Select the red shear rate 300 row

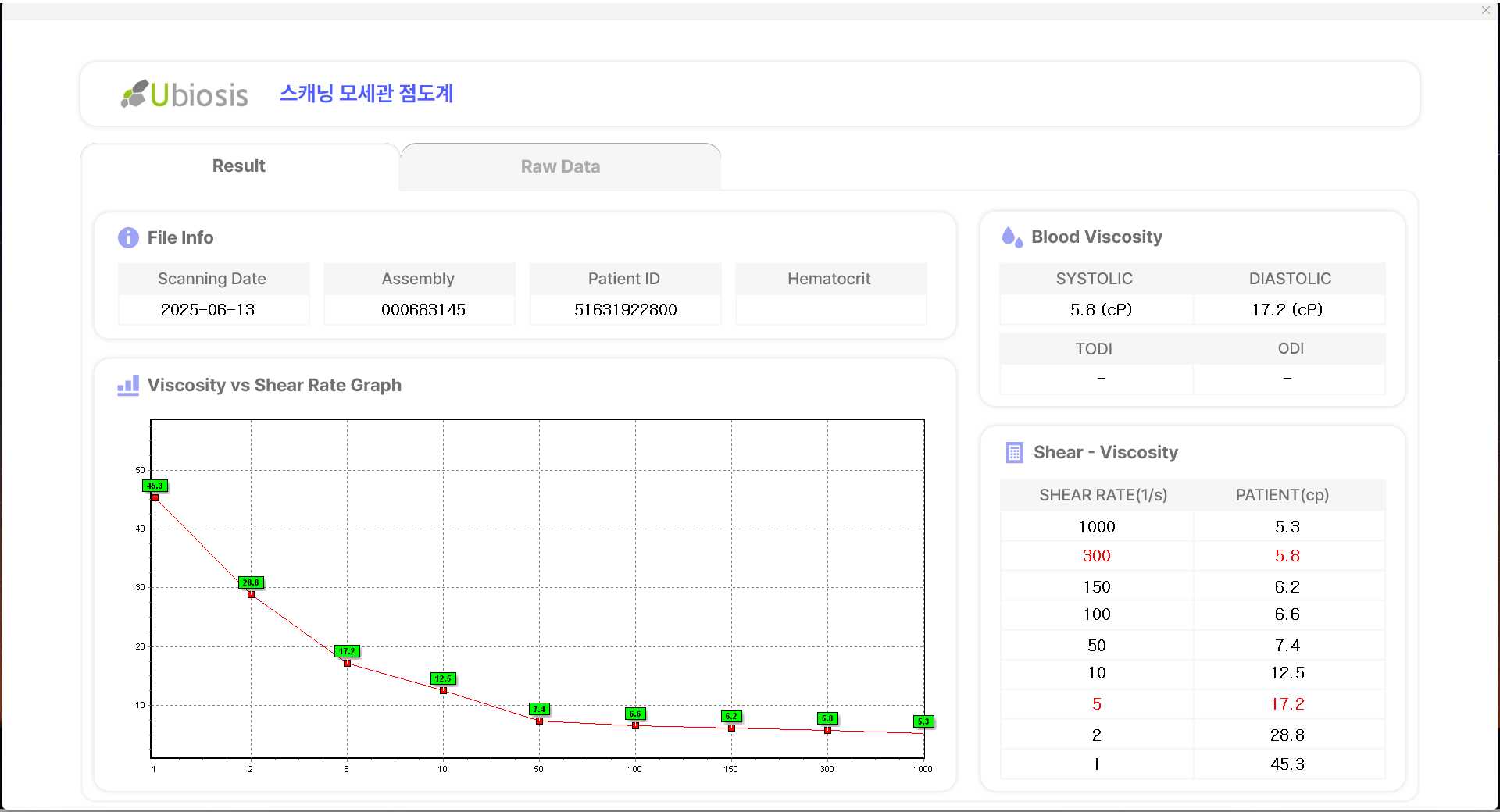point(1191,556)
